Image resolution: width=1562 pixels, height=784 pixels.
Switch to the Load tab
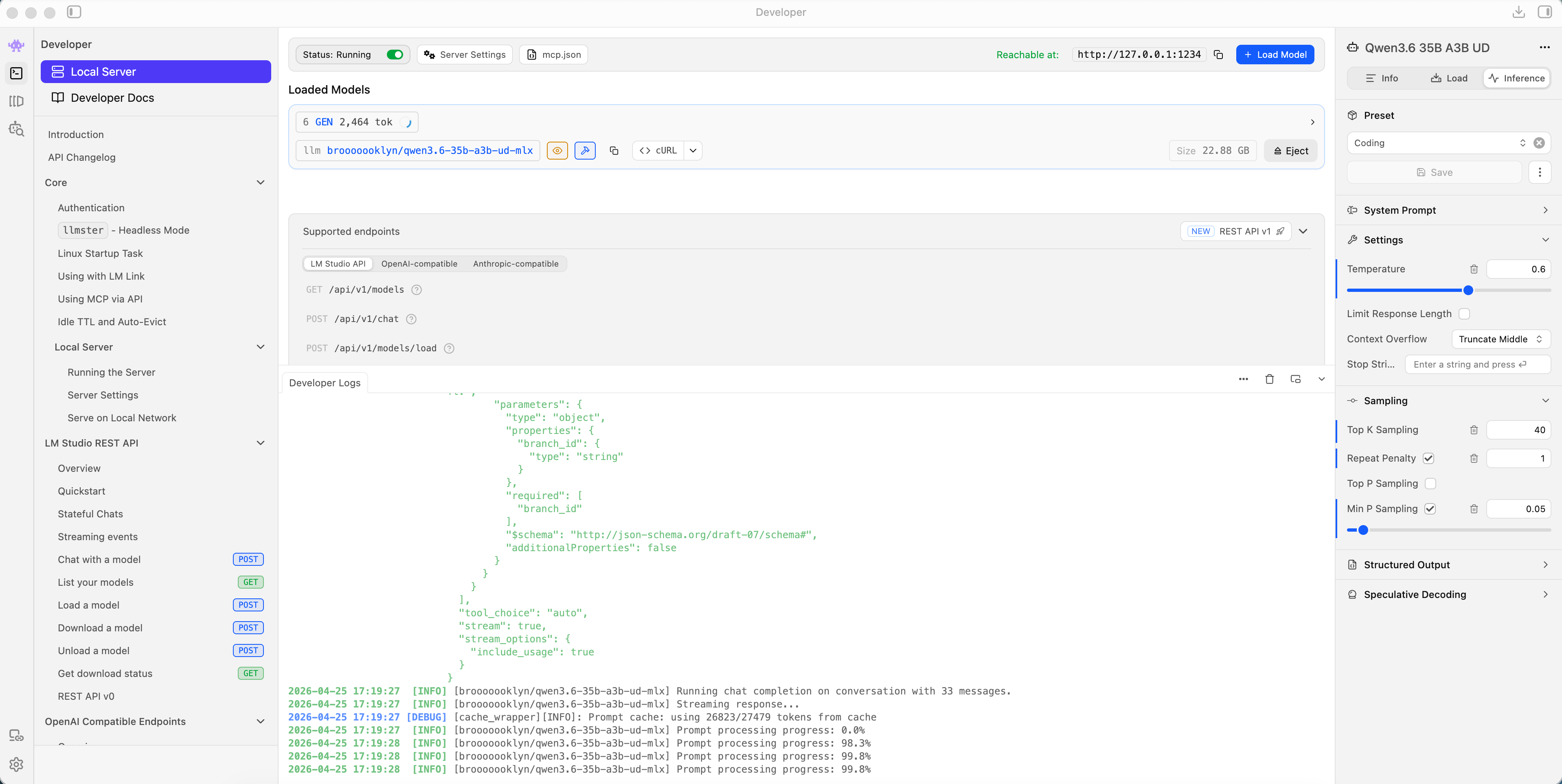[1449, 78]
